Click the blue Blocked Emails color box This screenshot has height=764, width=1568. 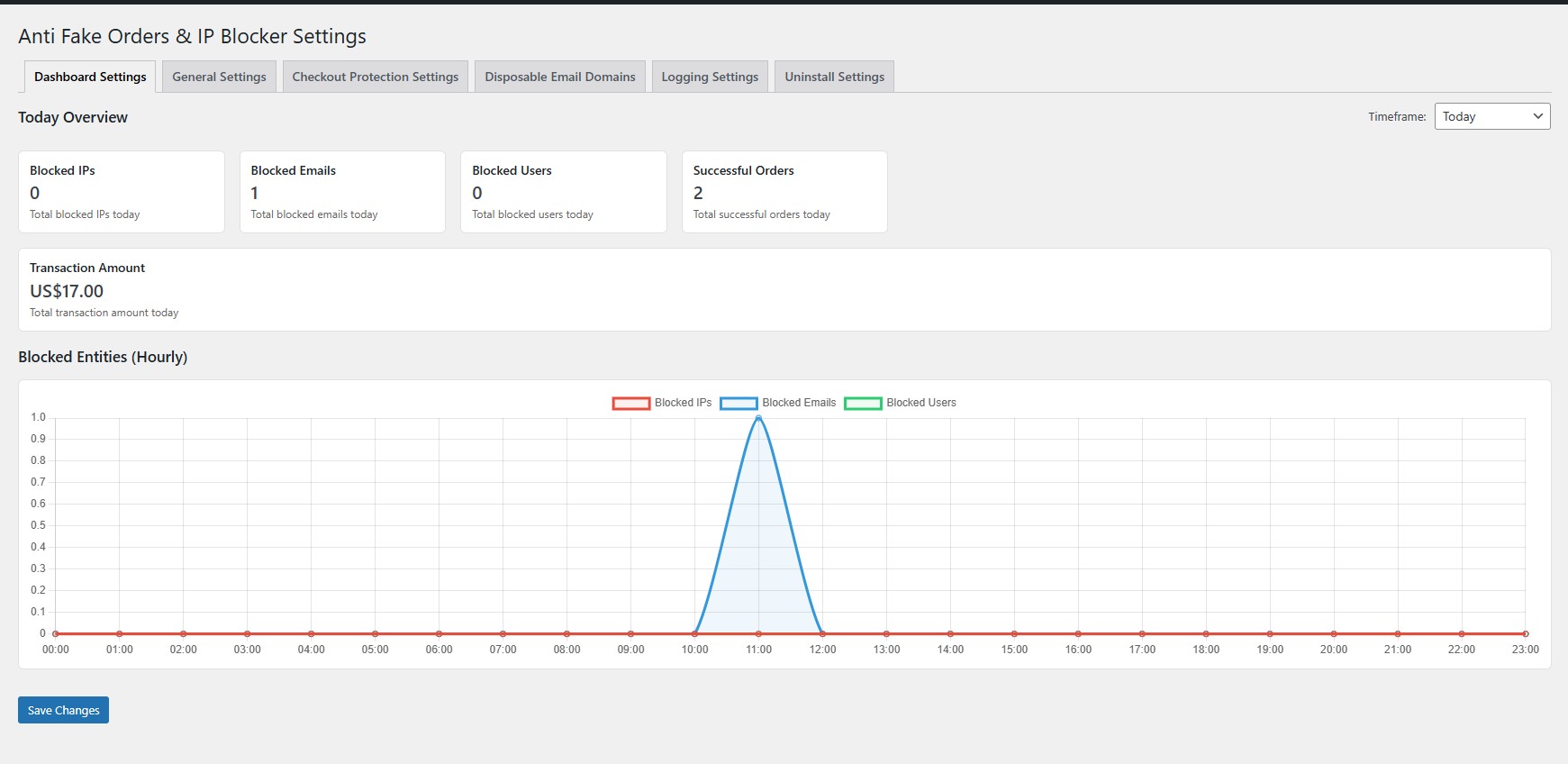(x=739, y=403)
